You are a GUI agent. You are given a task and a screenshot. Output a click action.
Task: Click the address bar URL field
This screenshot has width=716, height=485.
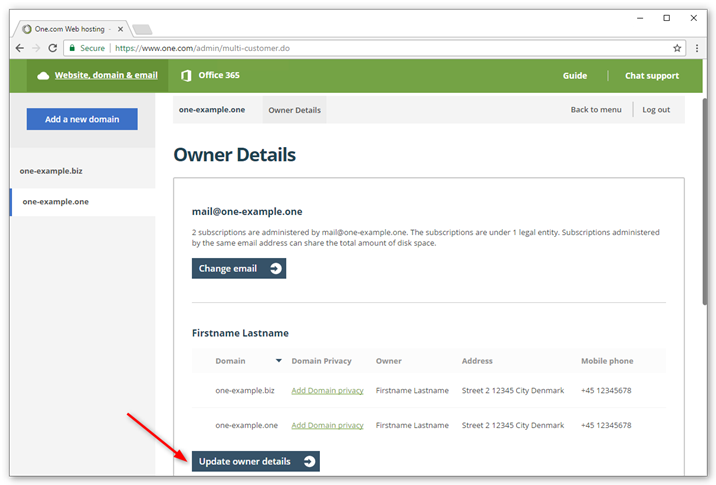tap(374, 48)
